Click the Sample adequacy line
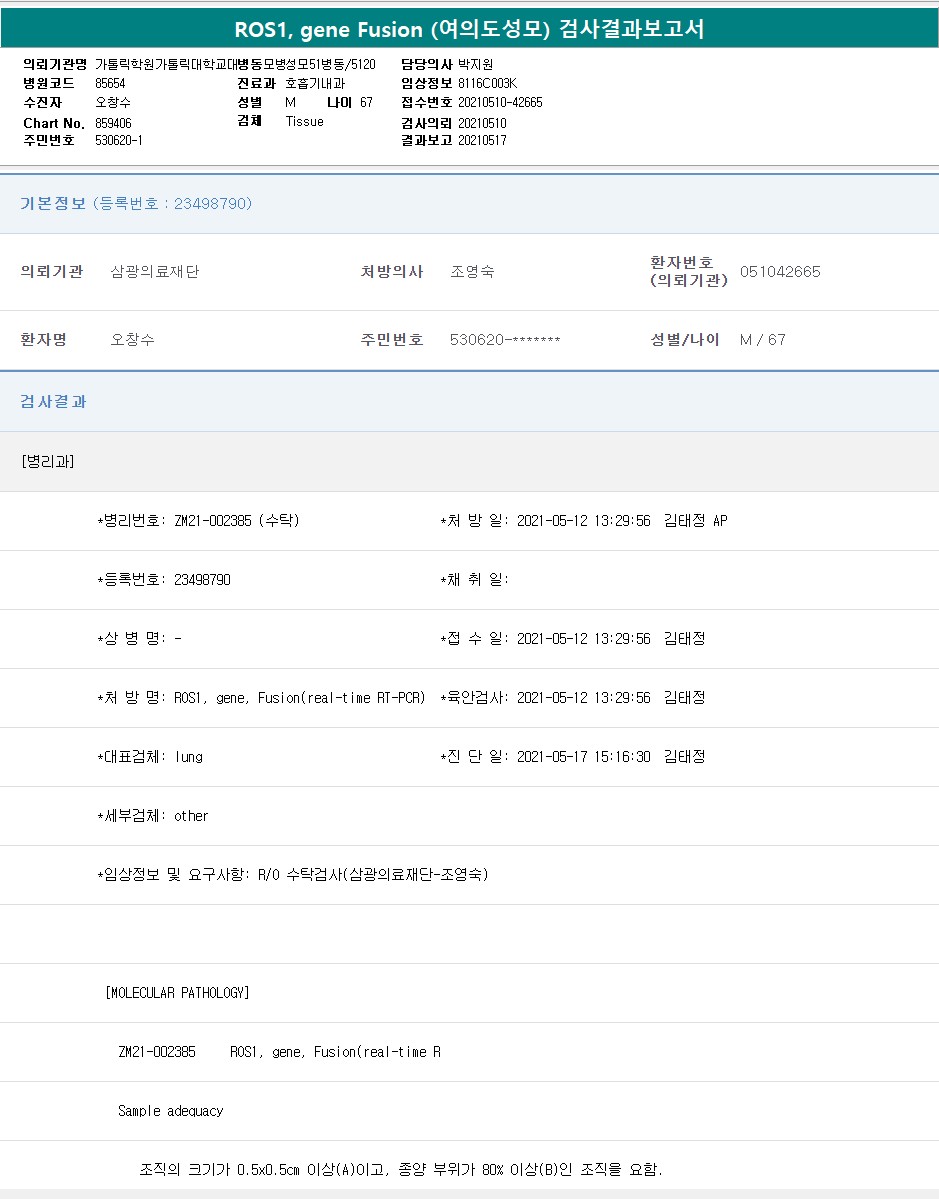This screenshot has width=939, height=1199. (171, 1111)
